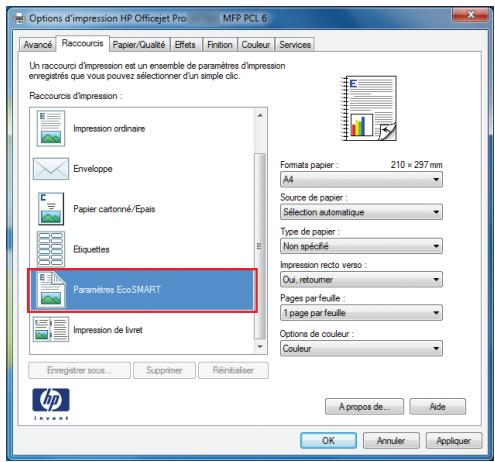Viewport: 495px width, 462px height.
Task: Pick the Etiquettes labels icon
Action: (51, 249)
